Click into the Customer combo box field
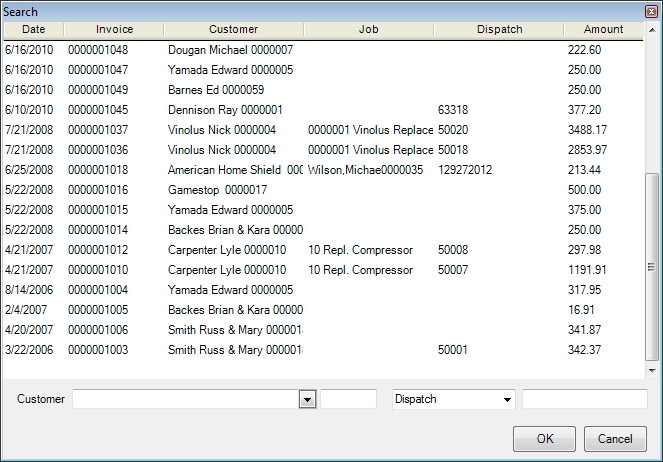Screen dimensions: 663x462 186,399
